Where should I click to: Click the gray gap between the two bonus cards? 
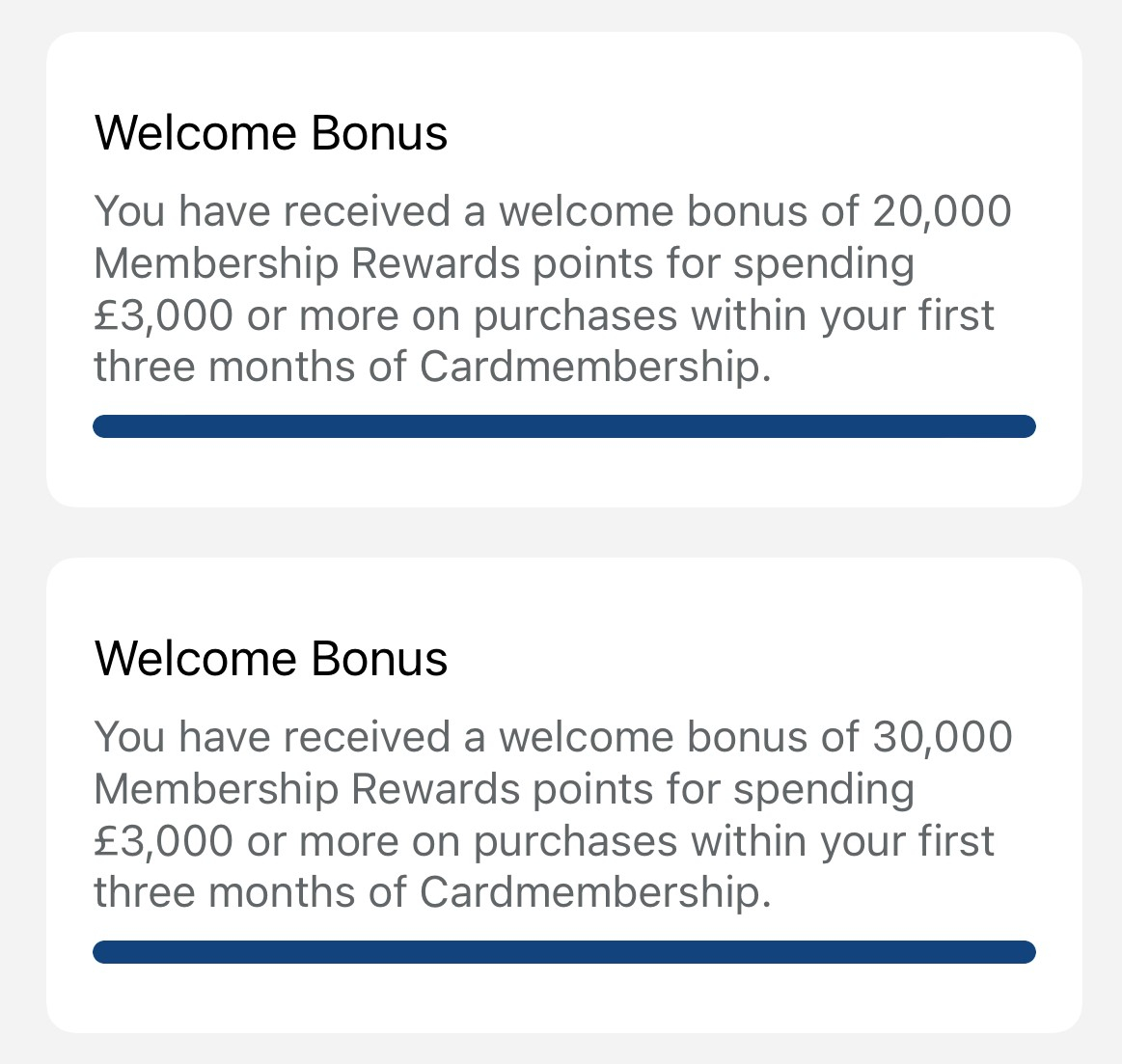[563, 532]
